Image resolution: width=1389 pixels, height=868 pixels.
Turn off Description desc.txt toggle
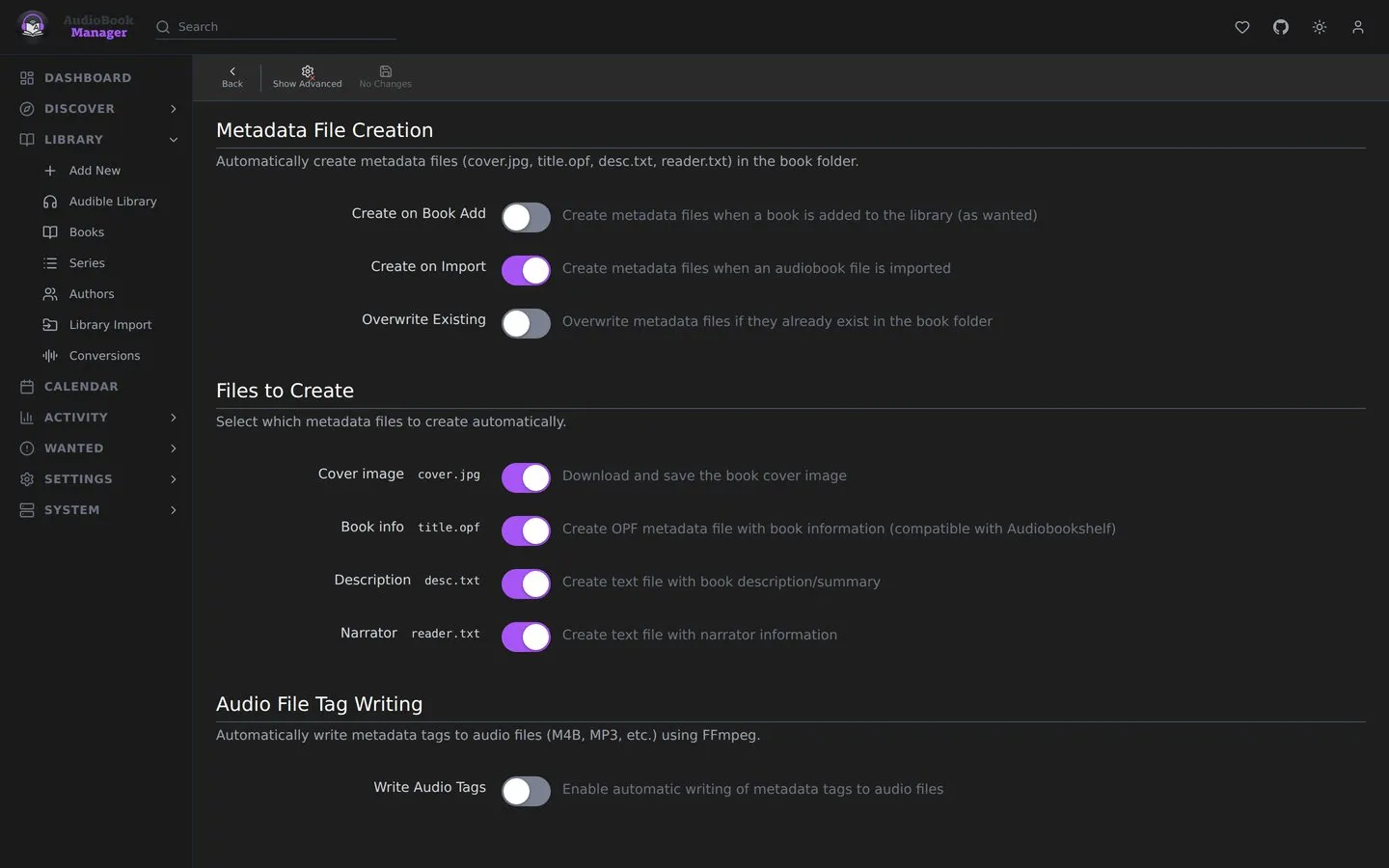tap(526, 583)
